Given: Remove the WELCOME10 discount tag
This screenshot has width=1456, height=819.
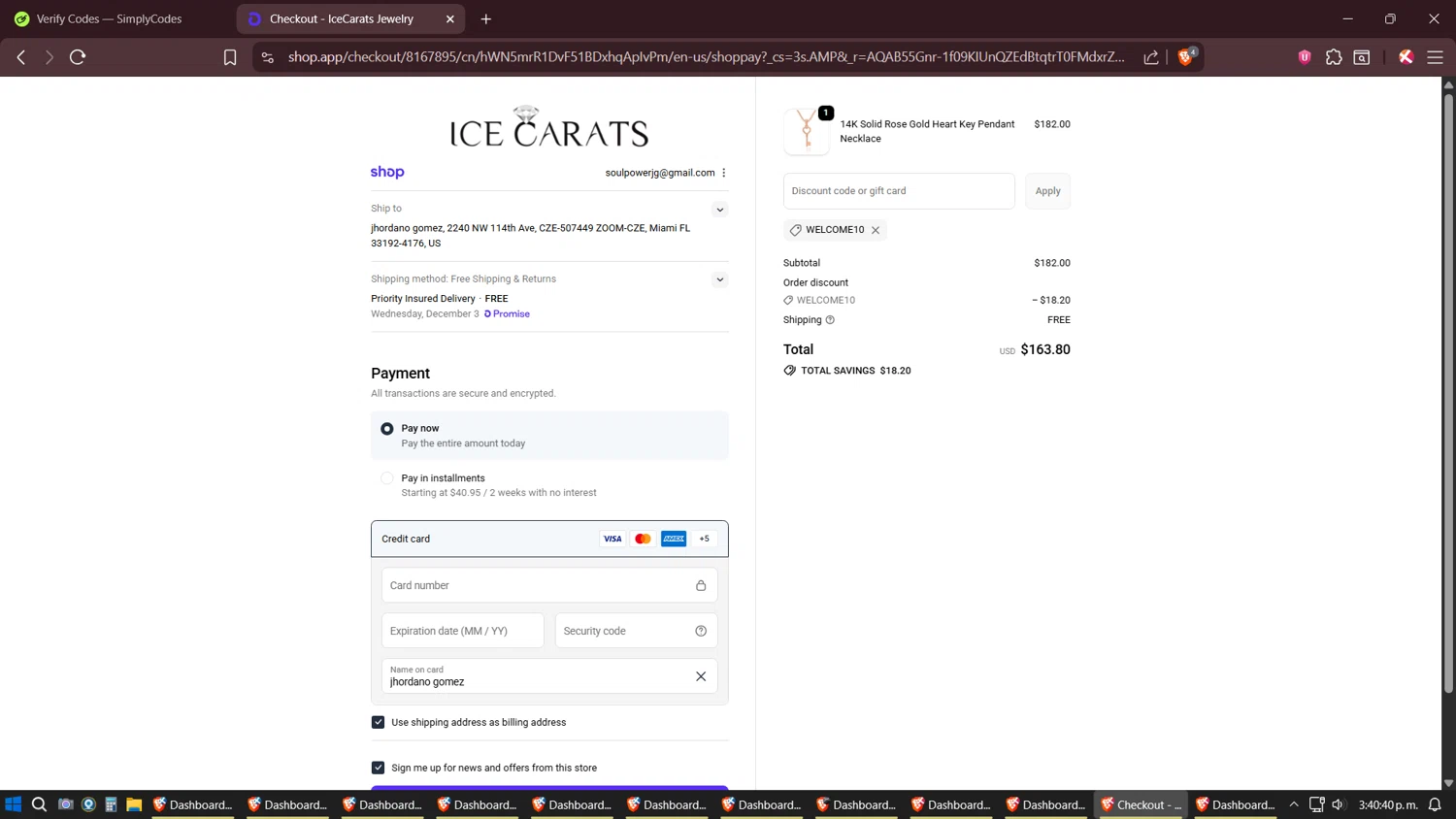Looking at the screenshot, I should click(x=876, y=230).
